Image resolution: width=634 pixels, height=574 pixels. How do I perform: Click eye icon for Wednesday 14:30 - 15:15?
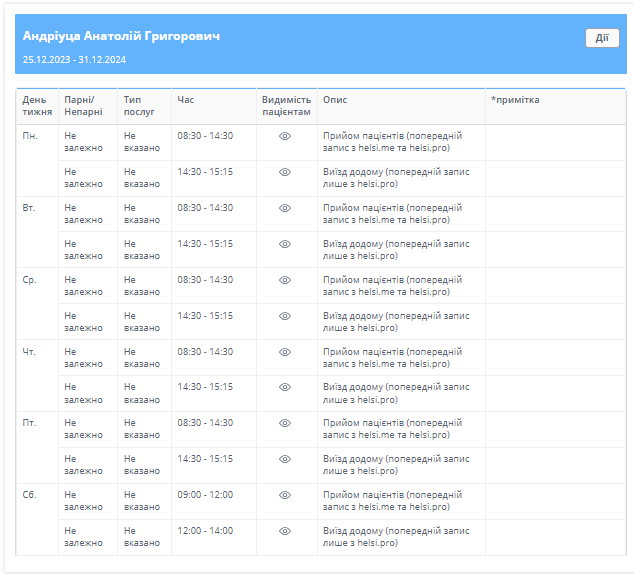(285, 316)
